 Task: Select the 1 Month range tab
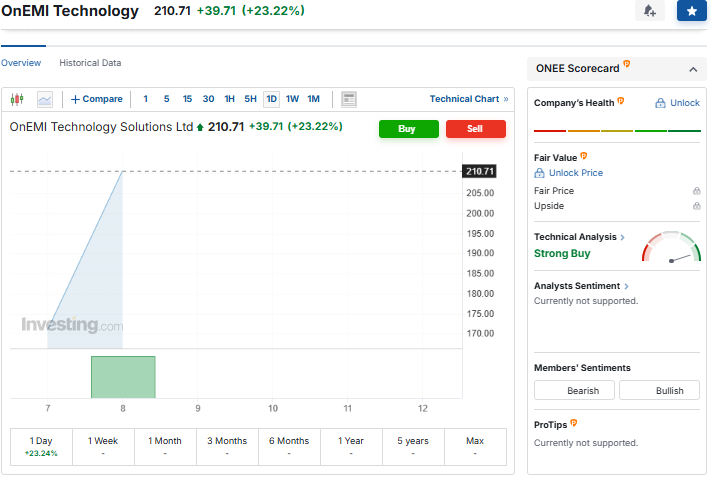165,447
